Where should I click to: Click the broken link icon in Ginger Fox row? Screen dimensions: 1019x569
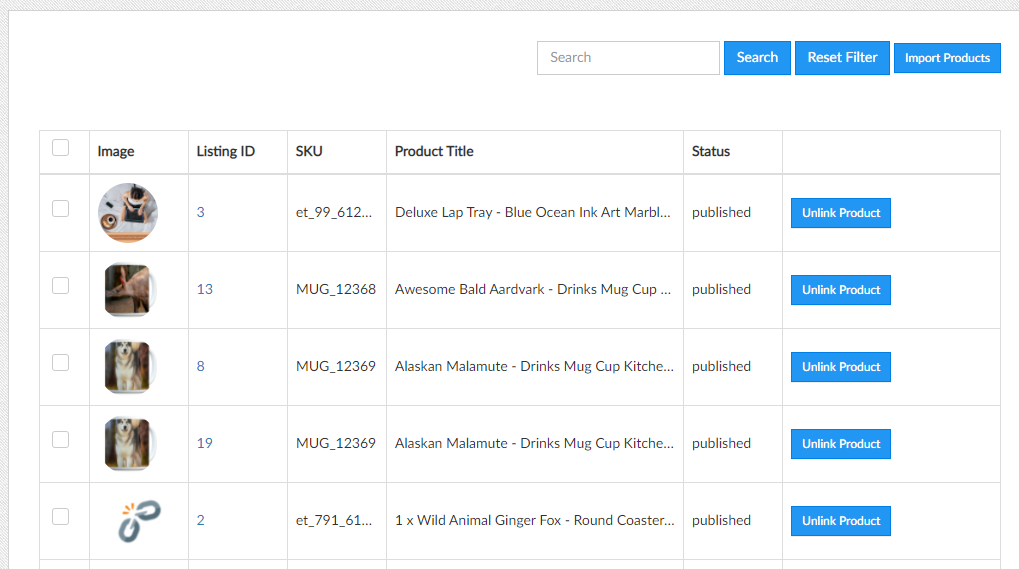(x=138, y=521)
